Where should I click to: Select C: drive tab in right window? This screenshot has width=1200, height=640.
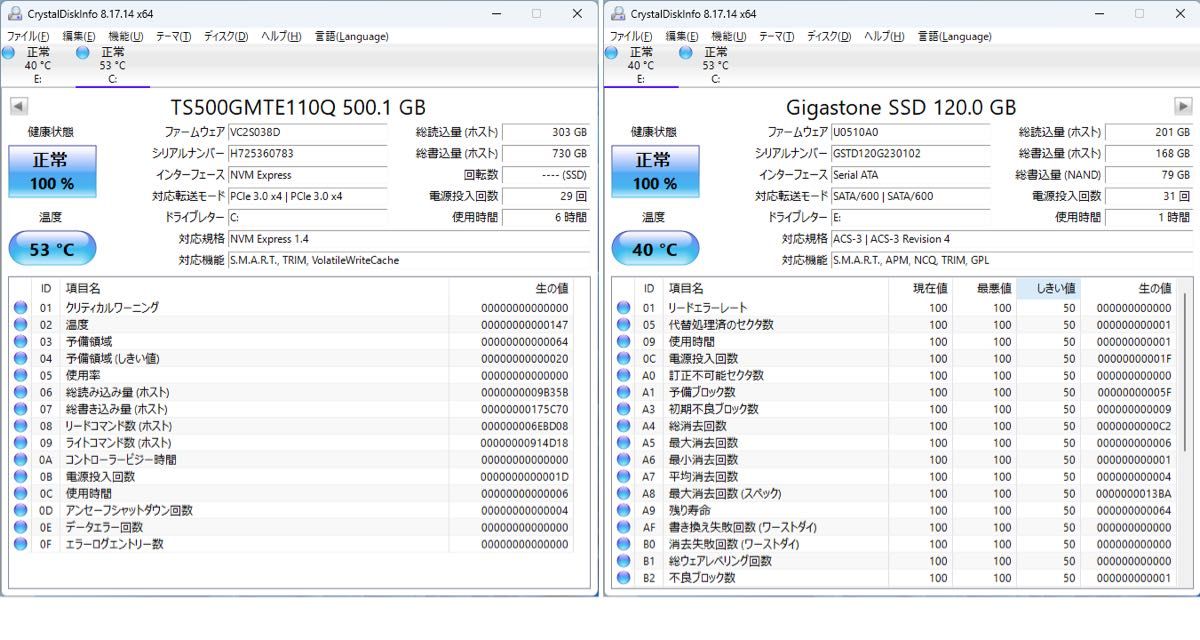tap(715, 65)
